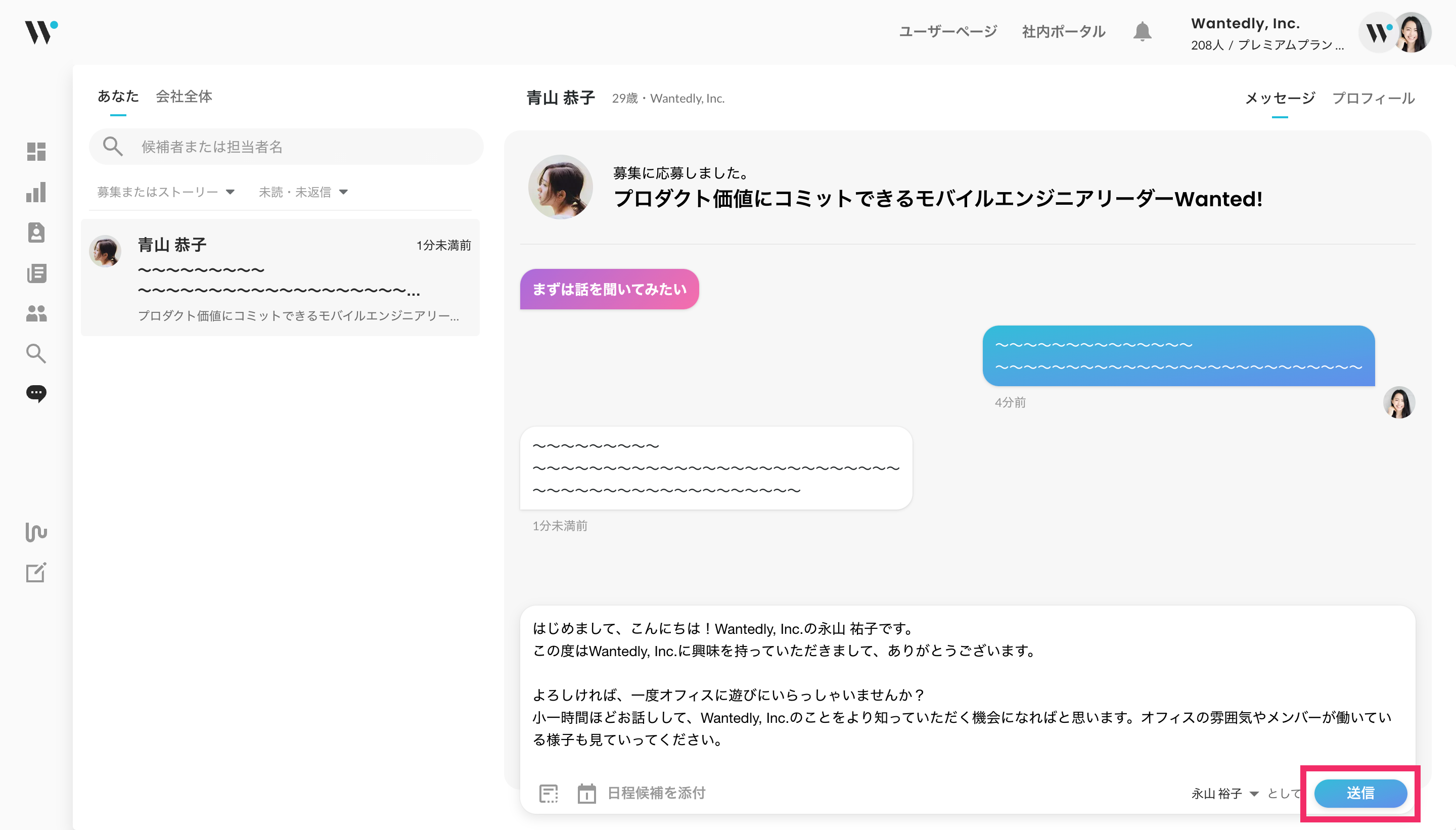This screenshot has height=830, width=1456.
Task: Open the bar chart analytics icon
Action: click(x=36, y=192)
